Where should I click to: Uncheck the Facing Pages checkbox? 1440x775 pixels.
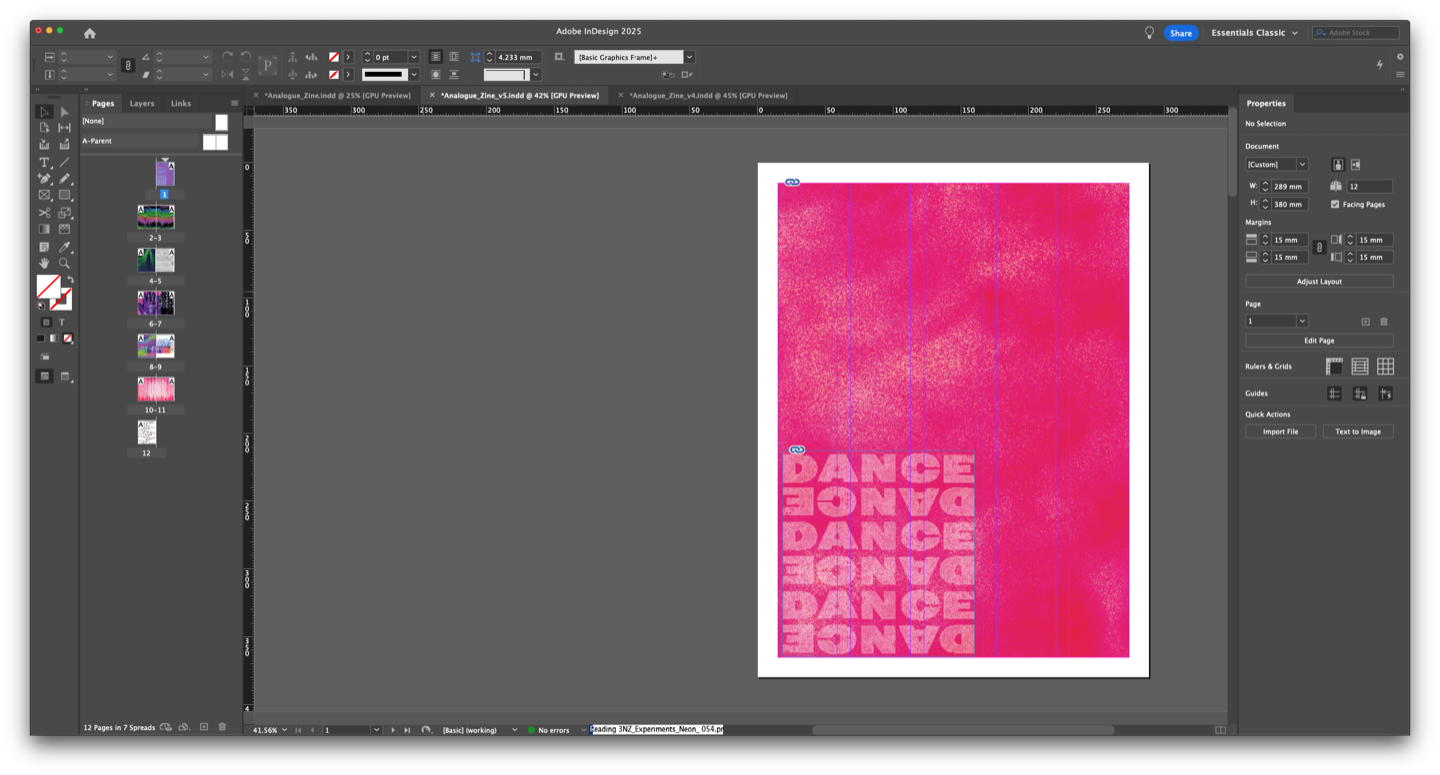1335,204
